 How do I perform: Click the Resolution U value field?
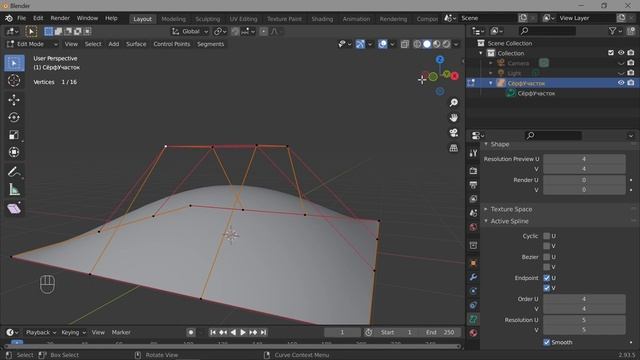pyautogui.click(x=584, y=320)
